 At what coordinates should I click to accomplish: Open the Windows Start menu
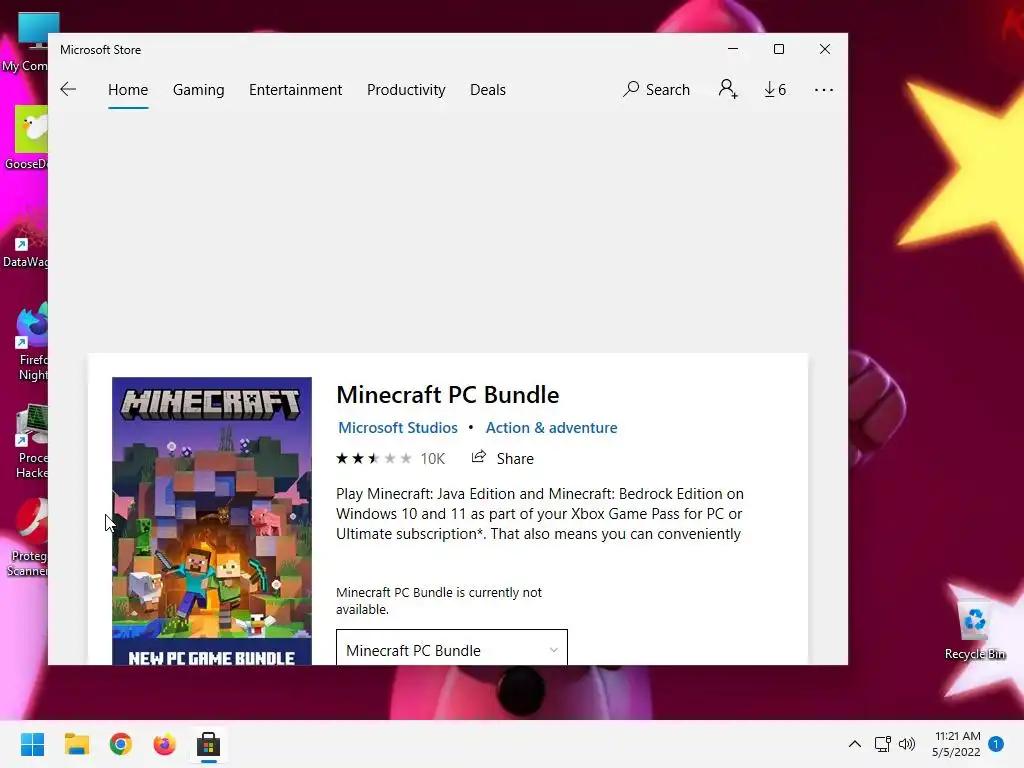point(32,744)
